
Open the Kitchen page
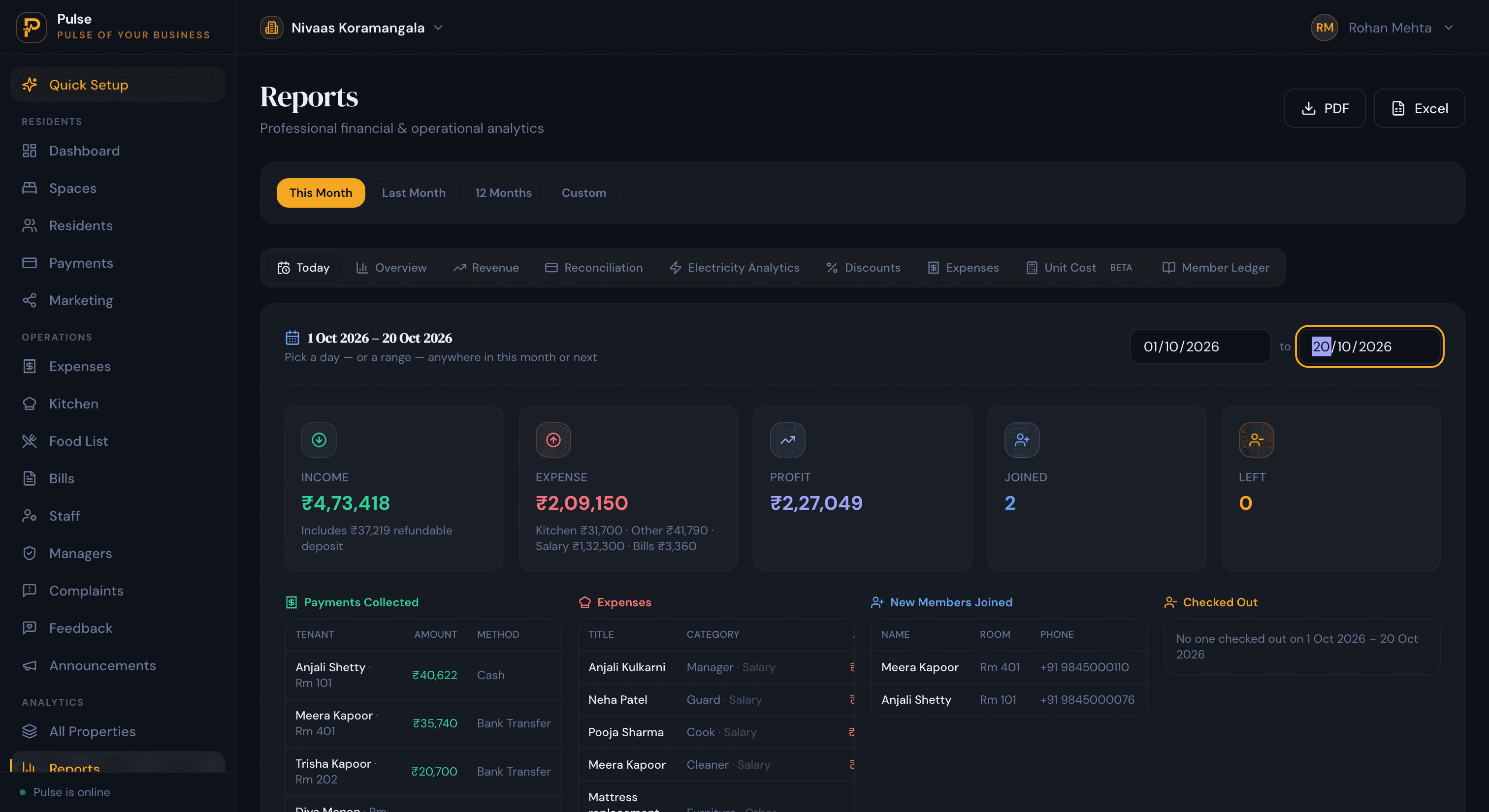click(117, 404)
